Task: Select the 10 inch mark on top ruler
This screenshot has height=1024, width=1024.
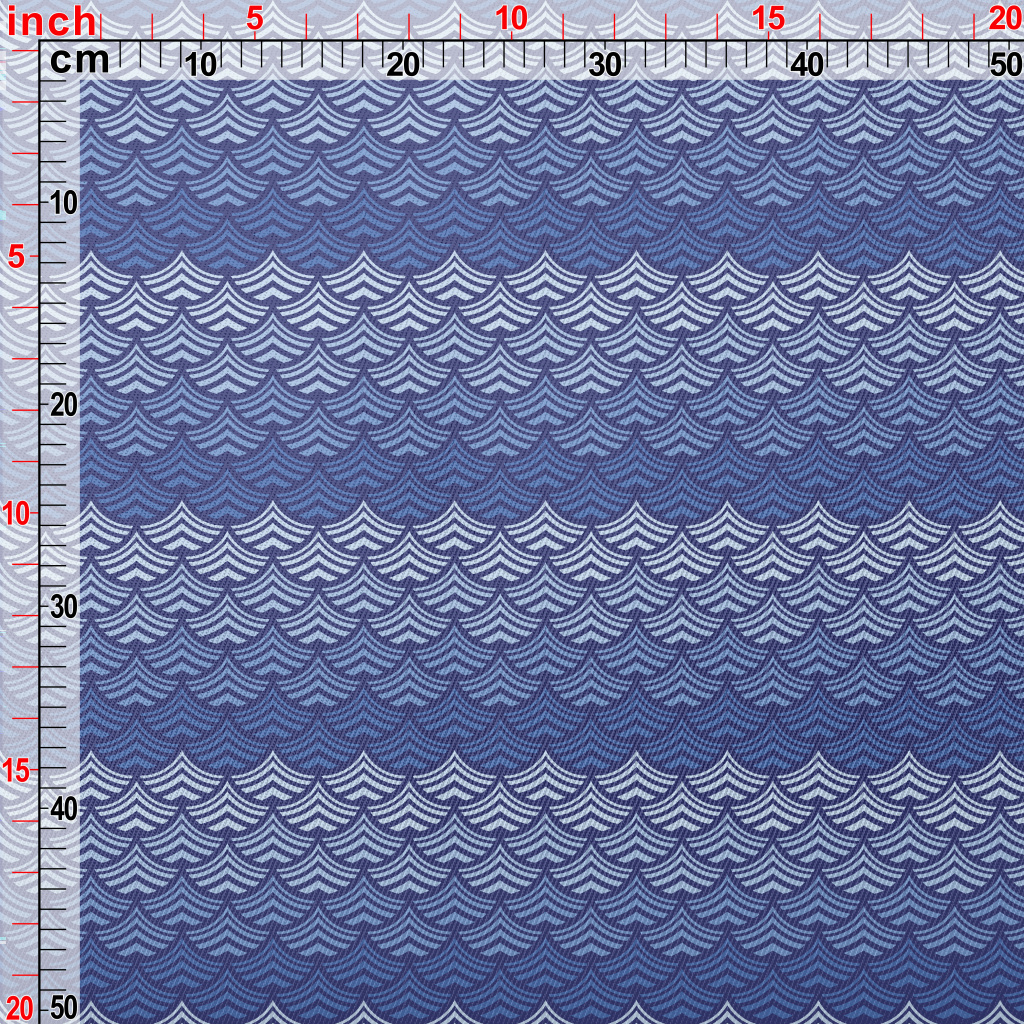Action: pos(511,18)
